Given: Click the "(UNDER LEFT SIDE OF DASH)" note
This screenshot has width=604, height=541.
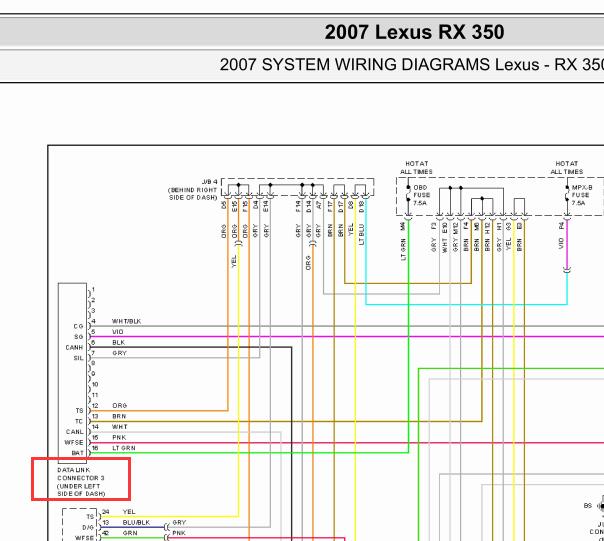Looking at the screenshot, I should [81, 490].
